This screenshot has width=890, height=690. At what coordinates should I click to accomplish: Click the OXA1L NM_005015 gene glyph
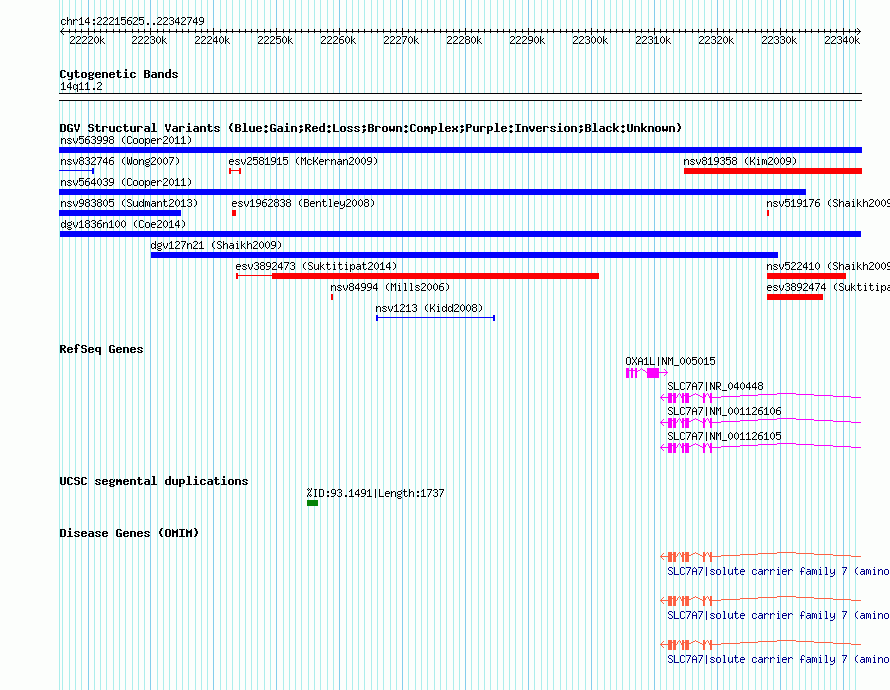click(646, 373)
